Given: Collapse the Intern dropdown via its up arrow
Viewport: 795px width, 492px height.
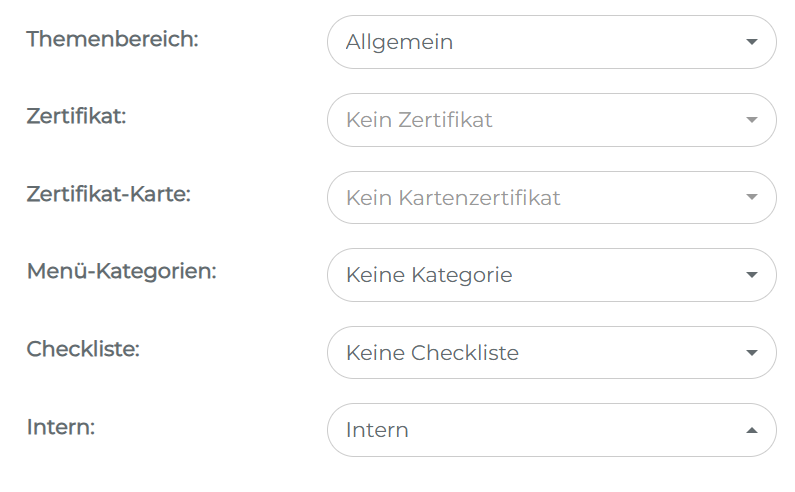Looking at the screenshot, I should [x=752, y=430].
